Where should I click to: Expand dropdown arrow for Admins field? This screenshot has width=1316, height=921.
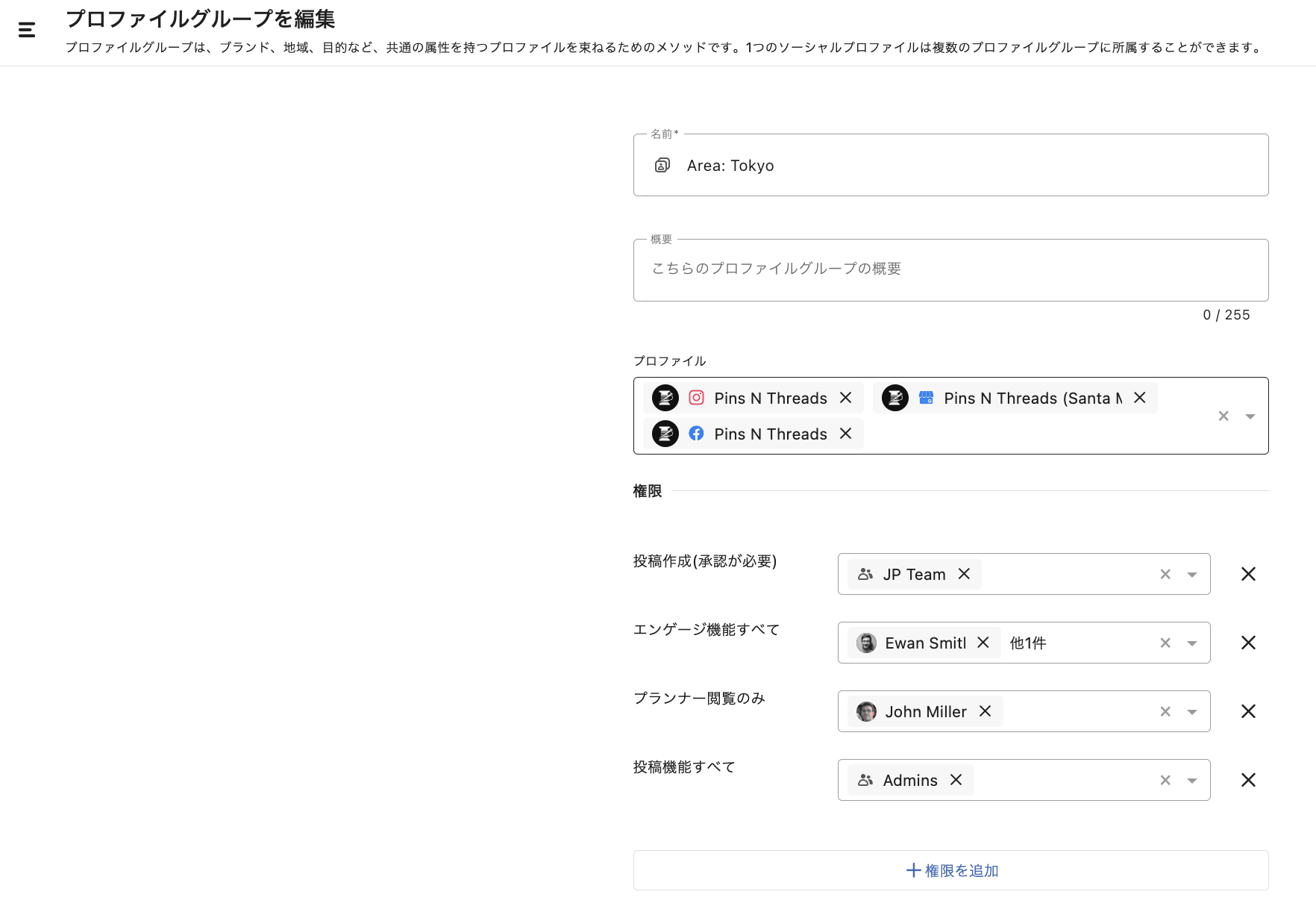tap(1192, 781)
